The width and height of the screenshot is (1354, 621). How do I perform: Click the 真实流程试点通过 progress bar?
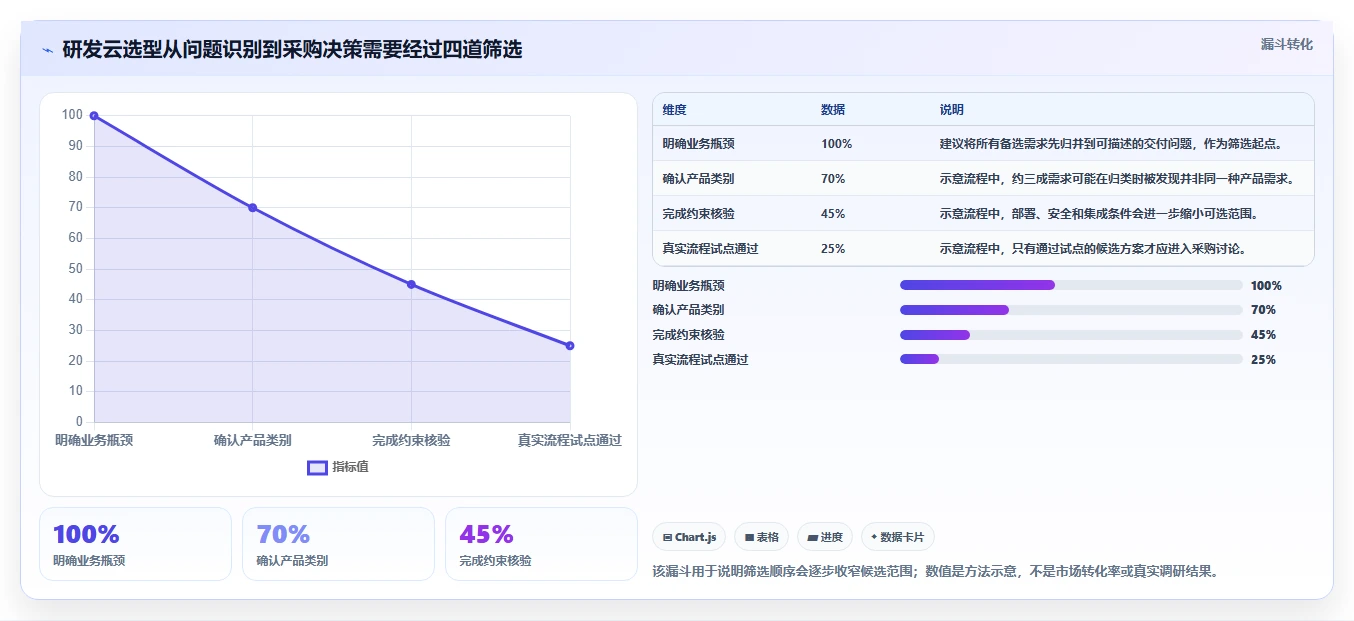point(1071,360)
